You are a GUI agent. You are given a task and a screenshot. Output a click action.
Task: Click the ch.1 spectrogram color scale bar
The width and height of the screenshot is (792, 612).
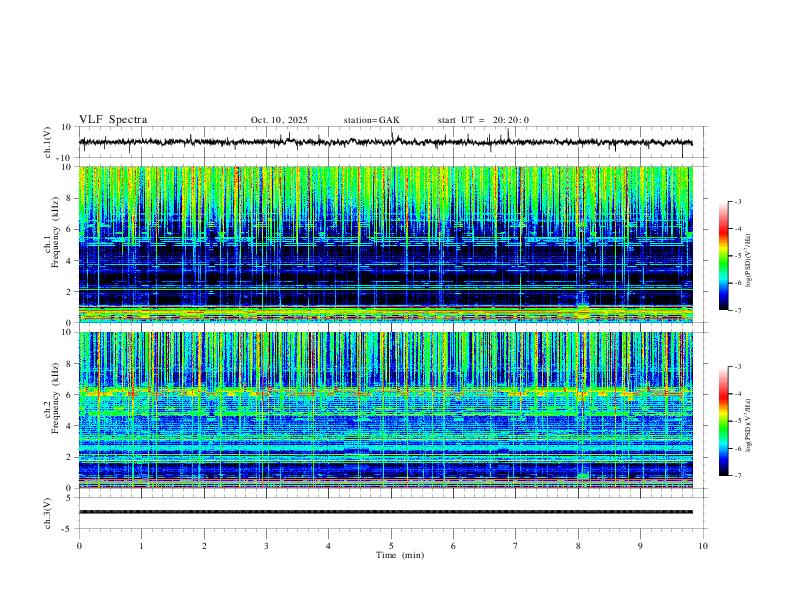(723, 256)
